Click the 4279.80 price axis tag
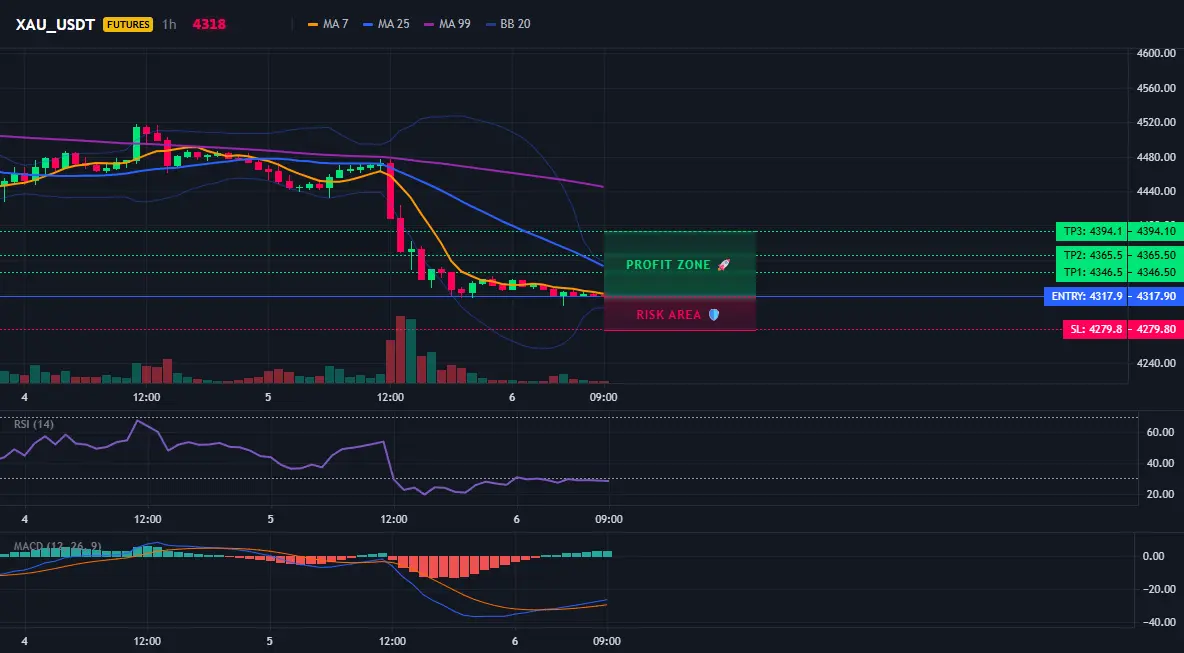This screenshot has height=653, width=1184. point(1155,330)
